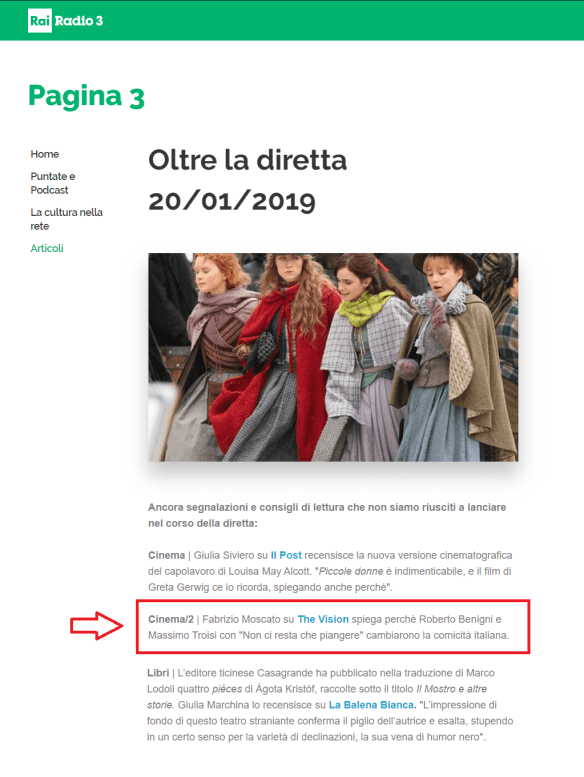Screen dimensions: 584x777
Task: Click the green top header bar
Action: point(292,20)
